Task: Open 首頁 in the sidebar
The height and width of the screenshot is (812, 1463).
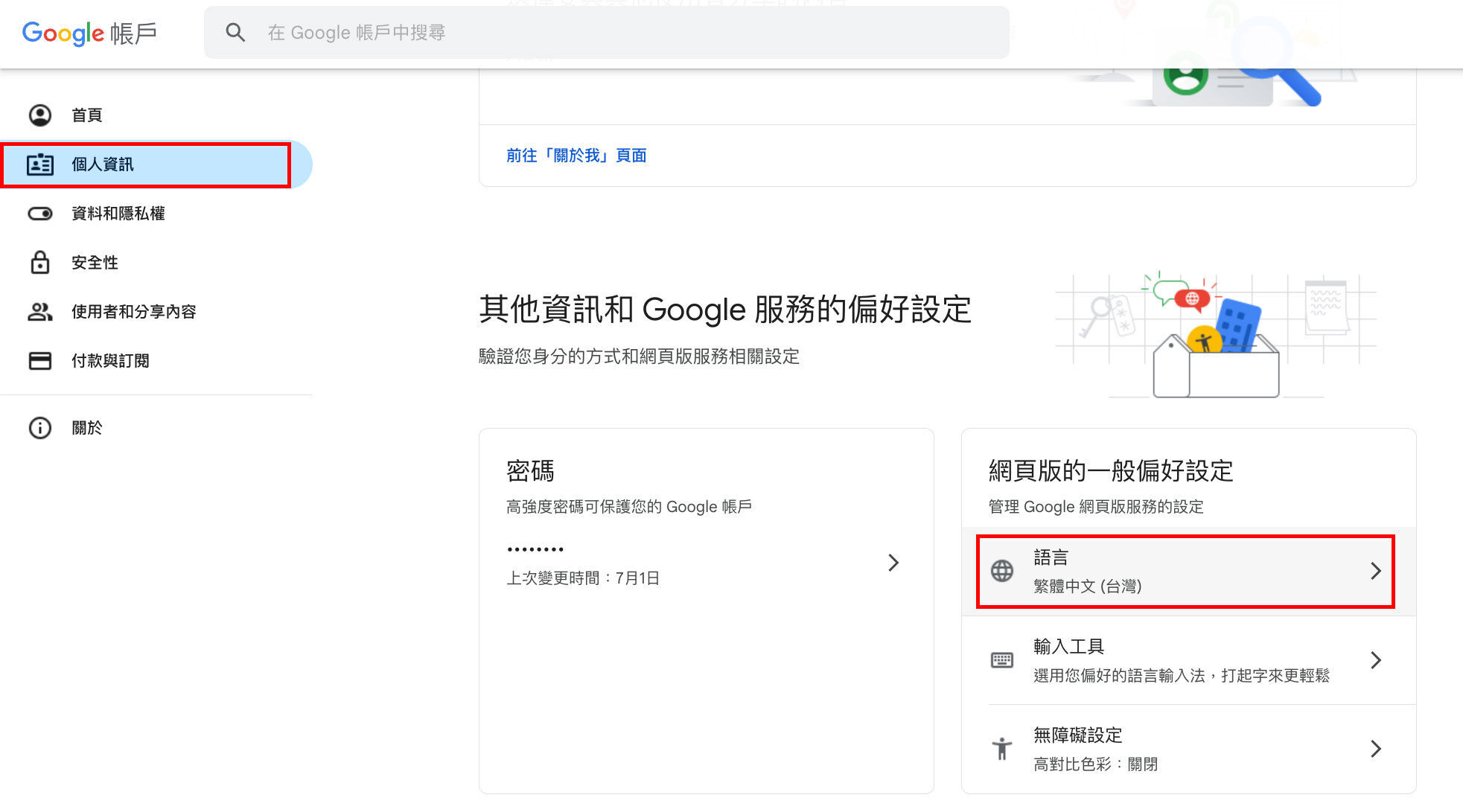Action: tap(156, 115)
